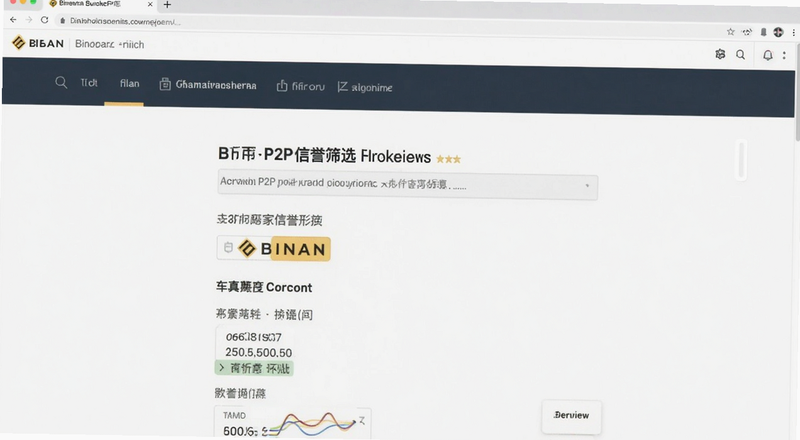Open notifications with the bell icon
Screen dimensions: 800x440
click(x=767, y=55)
